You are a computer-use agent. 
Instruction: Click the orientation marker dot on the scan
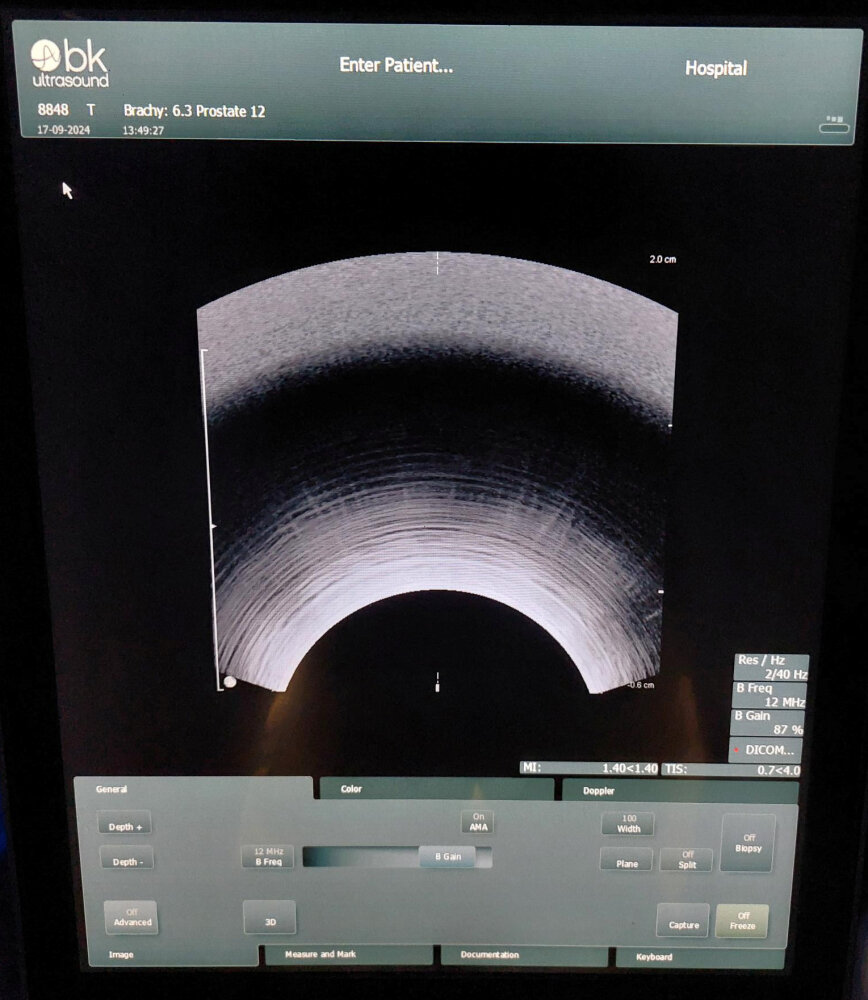(229, 682)
